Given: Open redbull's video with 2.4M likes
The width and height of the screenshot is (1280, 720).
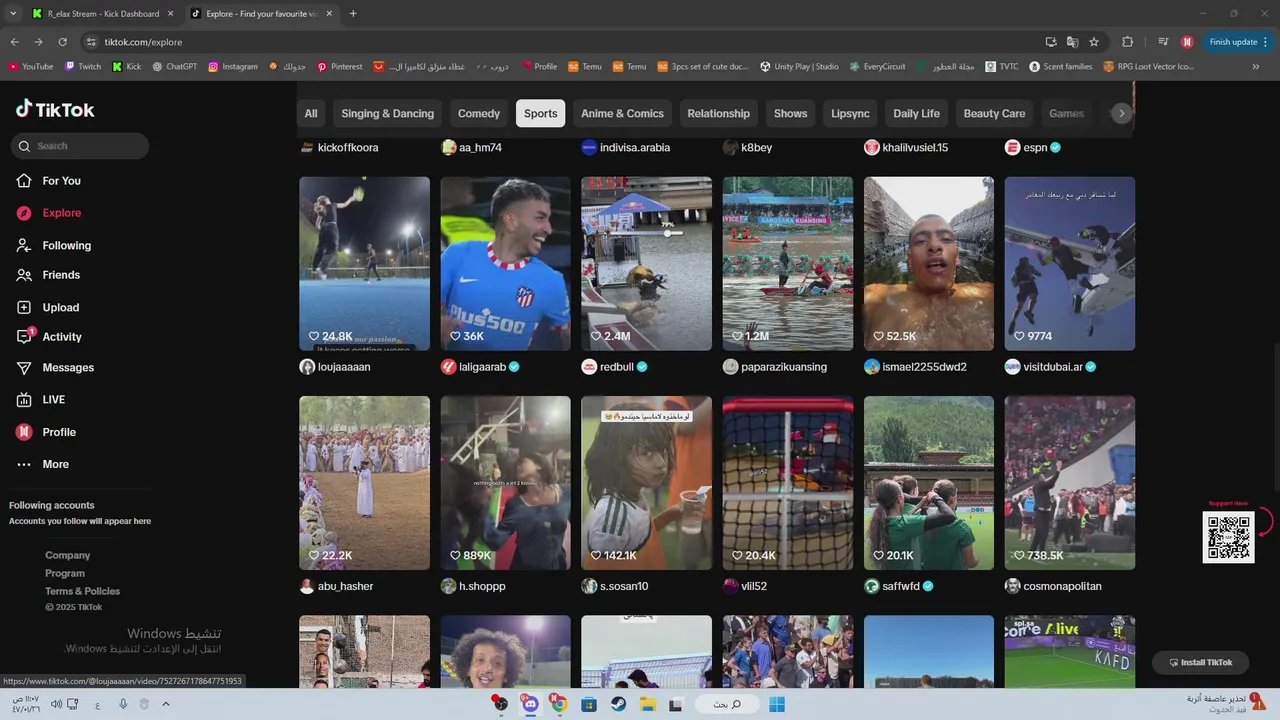Looking at the screenshot, I should [646, 264].
